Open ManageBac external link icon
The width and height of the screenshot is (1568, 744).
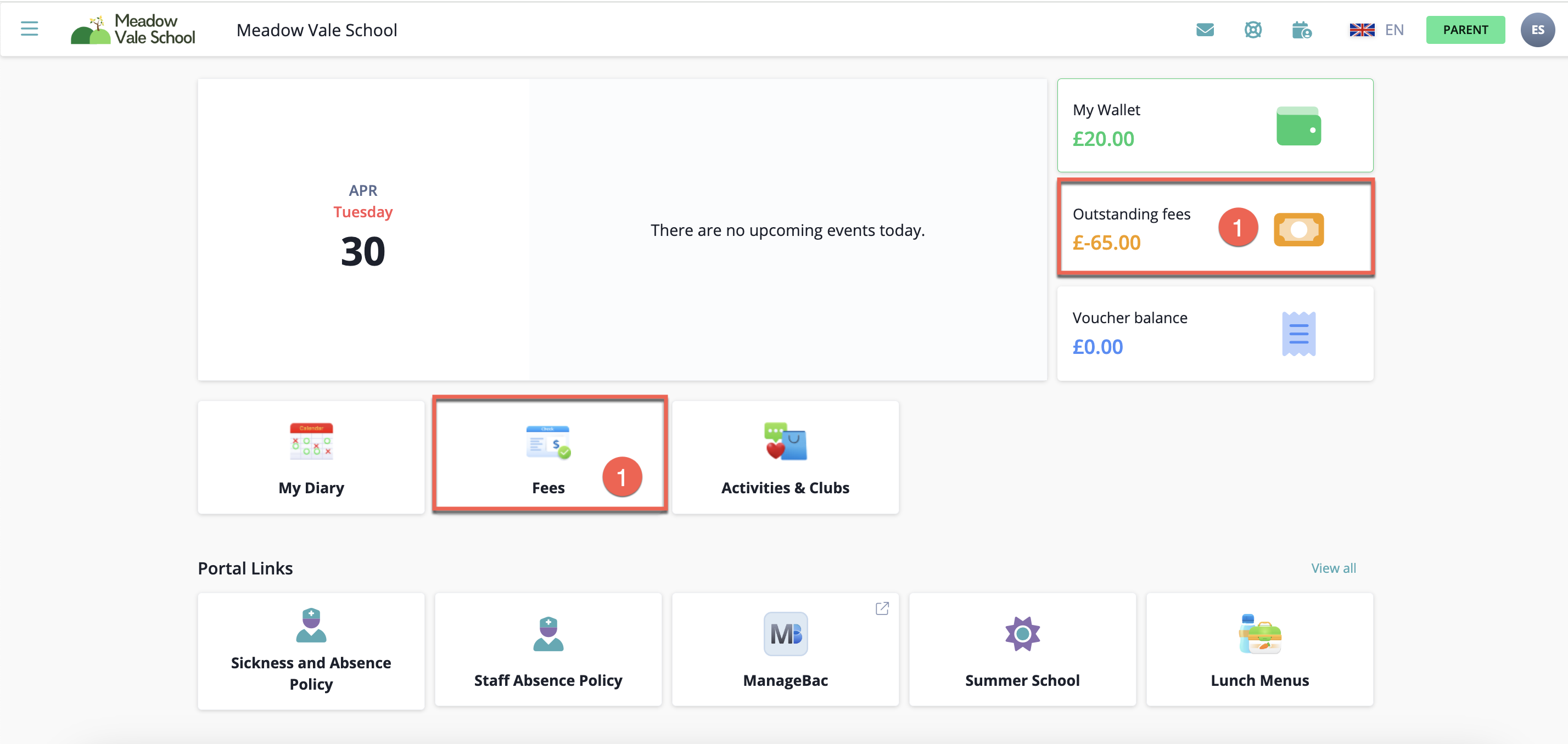click(882, 608)
